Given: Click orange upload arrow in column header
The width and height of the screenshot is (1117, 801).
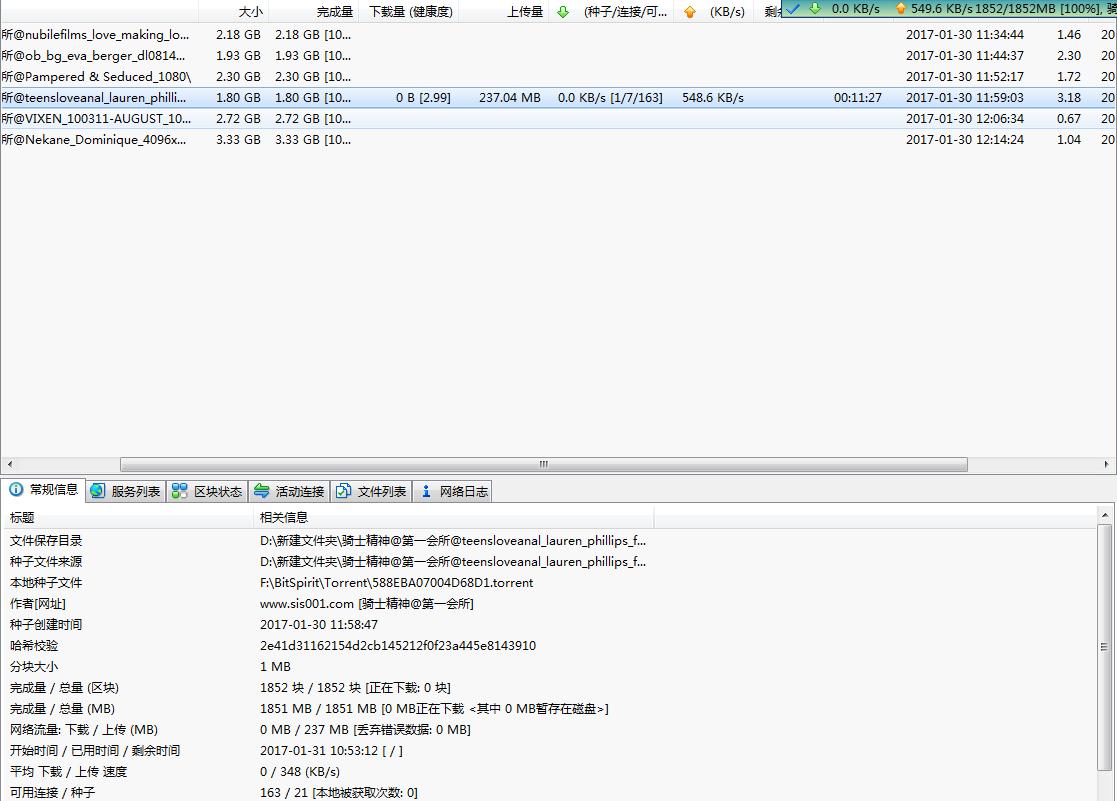Looking at the screenshot, I should [x=689, y=12].
